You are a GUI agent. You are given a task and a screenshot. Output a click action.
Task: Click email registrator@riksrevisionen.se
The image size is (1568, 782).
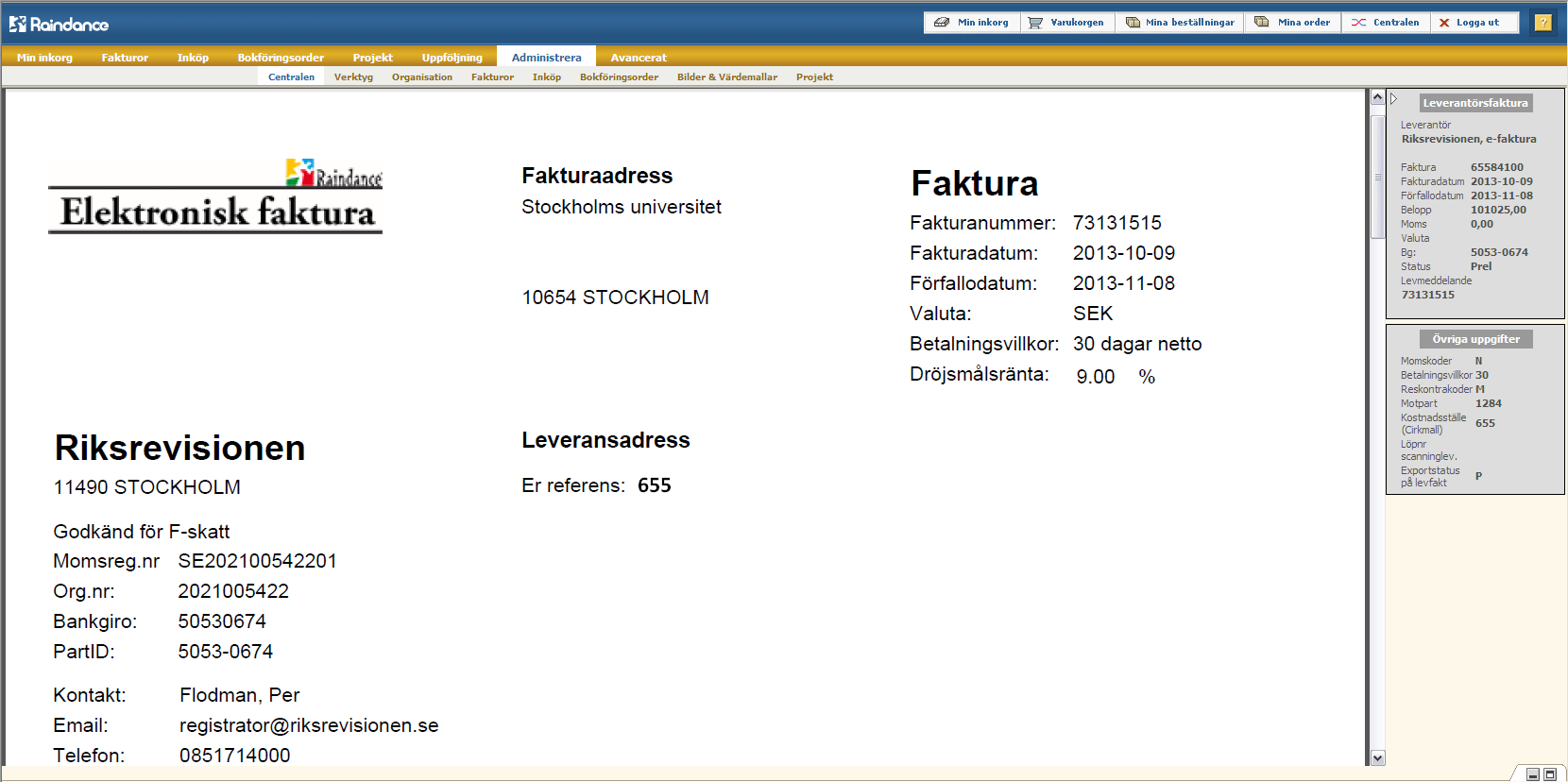pos(309,725)
